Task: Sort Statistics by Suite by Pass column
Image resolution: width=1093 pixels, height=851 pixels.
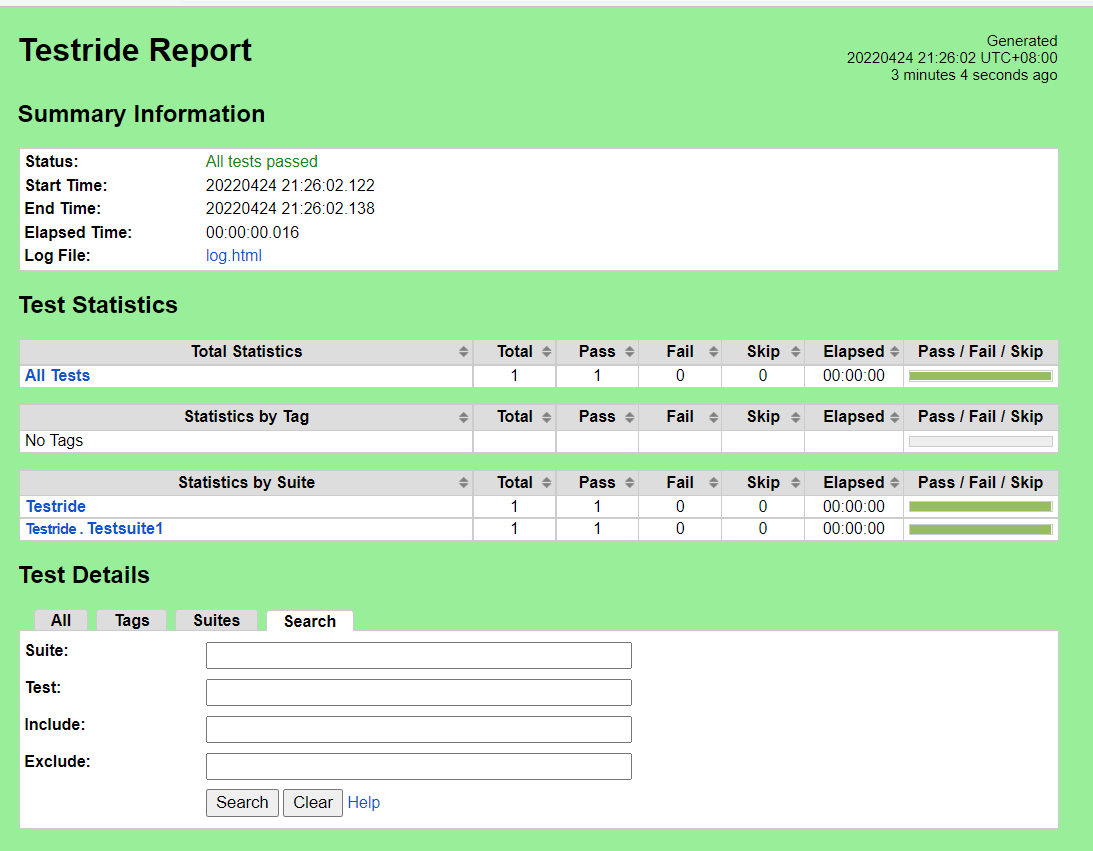Action: pos(597,483)
